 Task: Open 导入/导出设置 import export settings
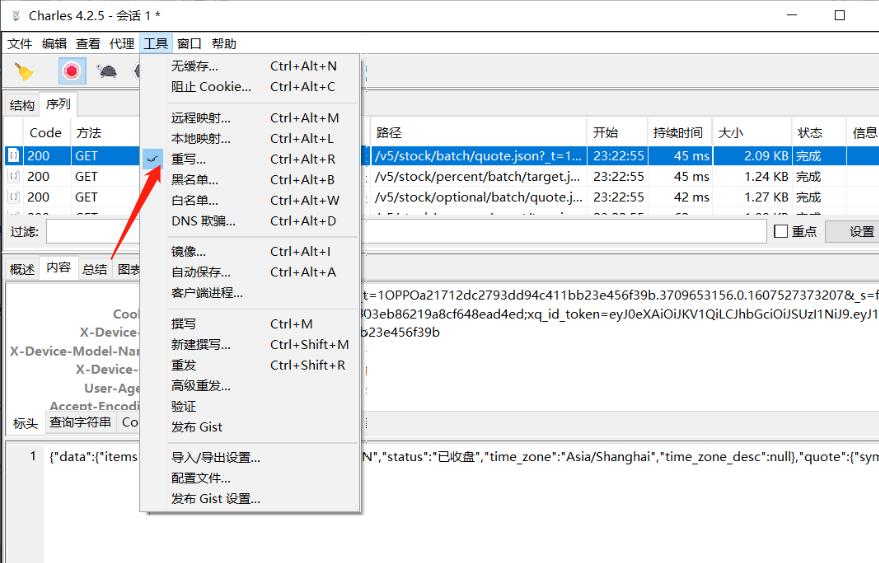(x=250, y=458)
